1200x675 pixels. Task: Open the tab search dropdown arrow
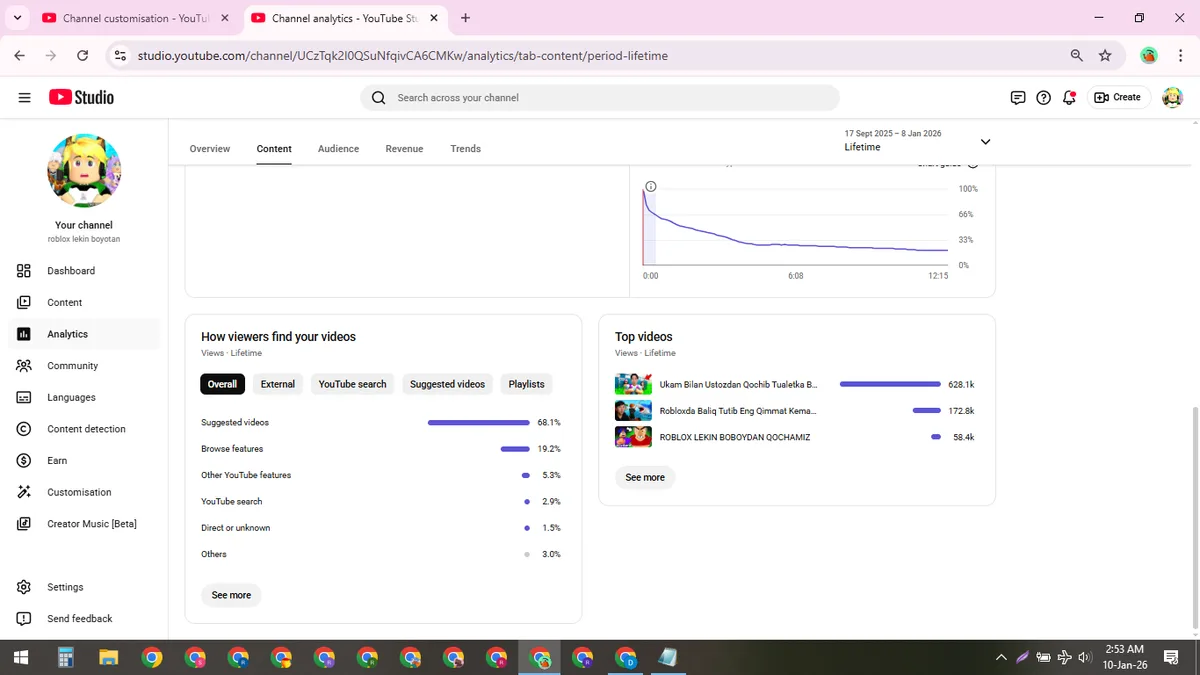(17, 18)
